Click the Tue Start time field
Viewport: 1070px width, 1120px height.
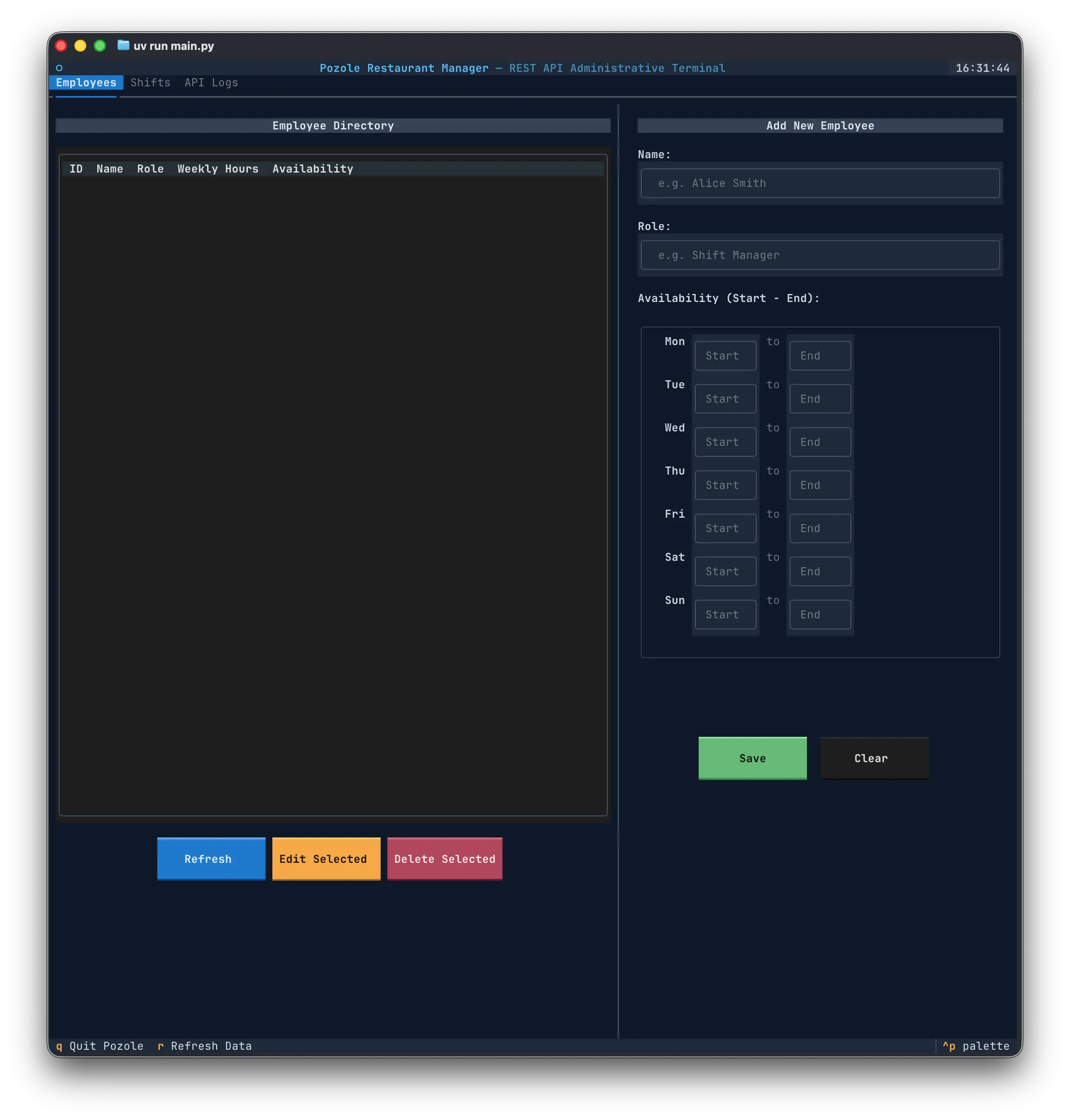click(x=725, y=398)
